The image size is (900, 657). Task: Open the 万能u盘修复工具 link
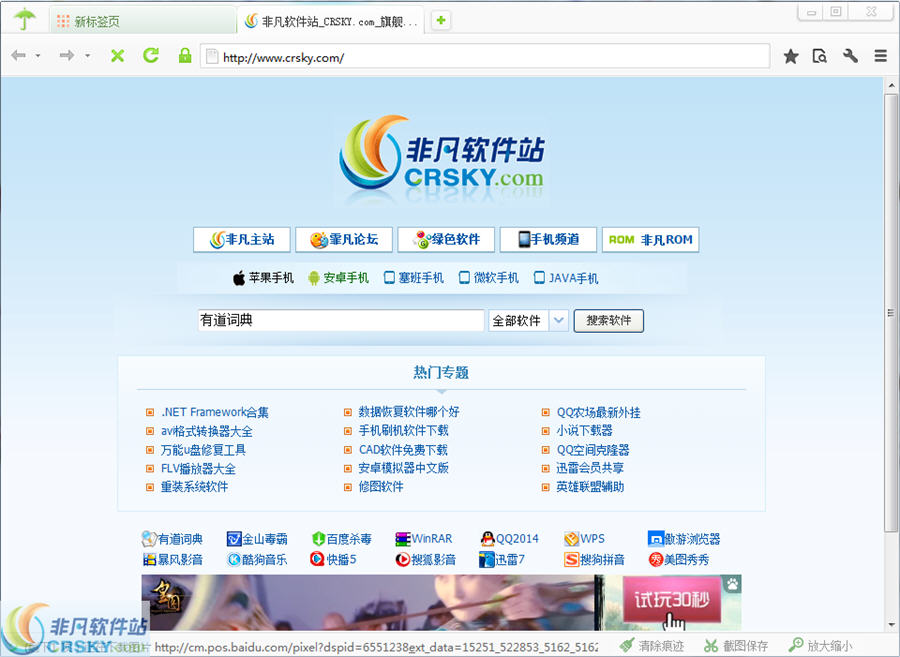click(203, 450)
